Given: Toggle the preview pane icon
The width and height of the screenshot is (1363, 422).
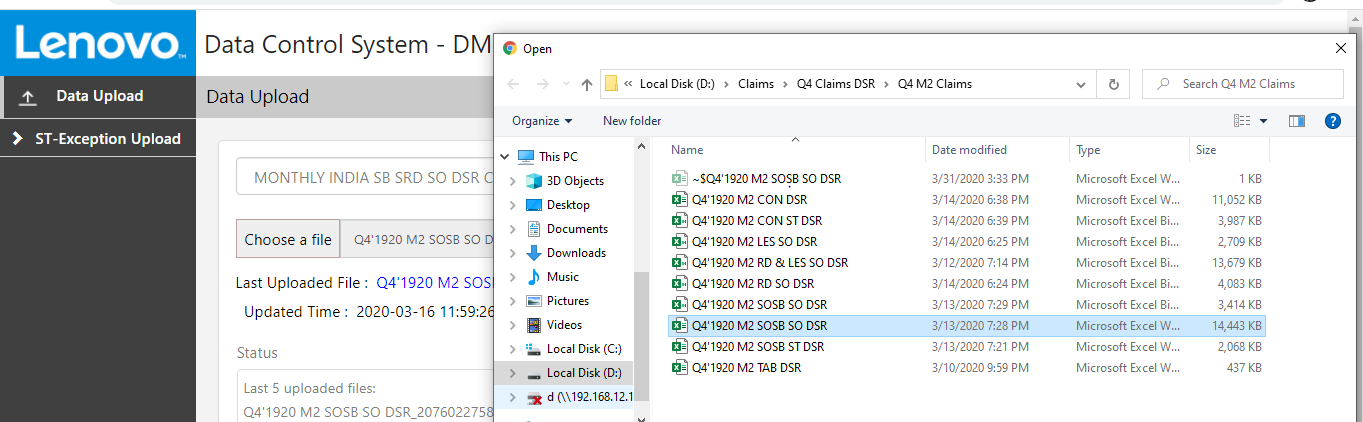Looking at the screenshot, I should pos(1297,121).
